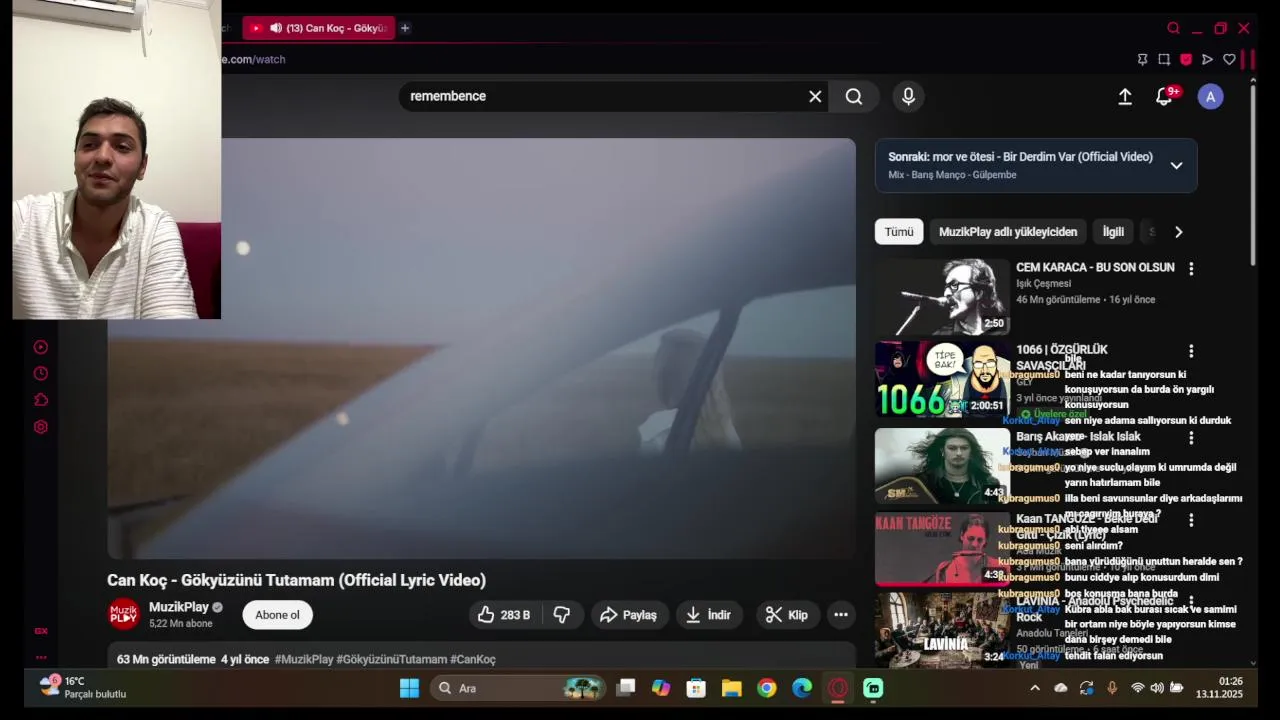Screen dimensions: 1280x720
Task: Click Opera flow send arrow icon
Action: coord(1207,59)
